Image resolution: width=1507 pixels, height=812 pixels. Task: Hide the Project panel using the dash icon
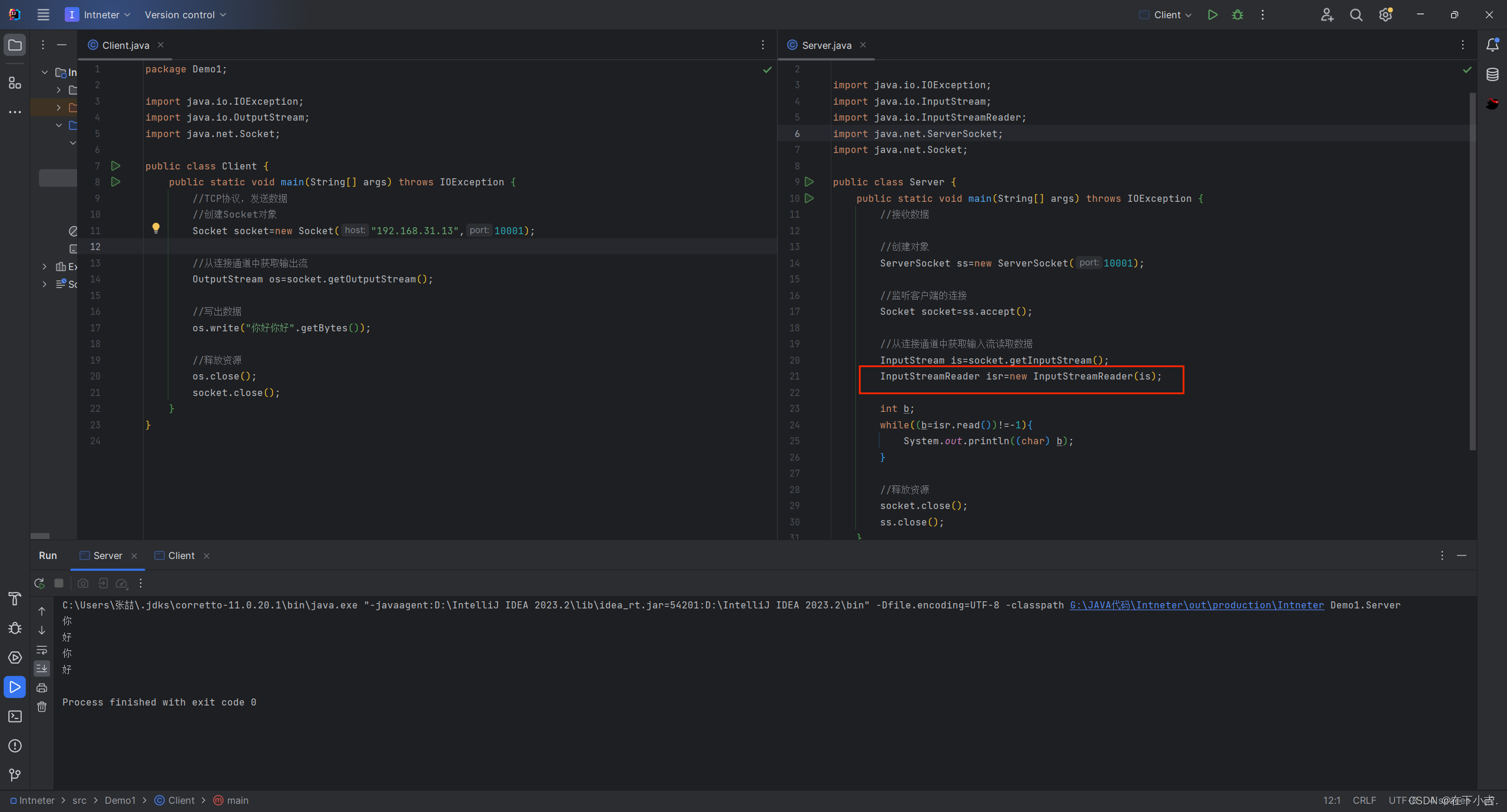click(x=62, y=45)
